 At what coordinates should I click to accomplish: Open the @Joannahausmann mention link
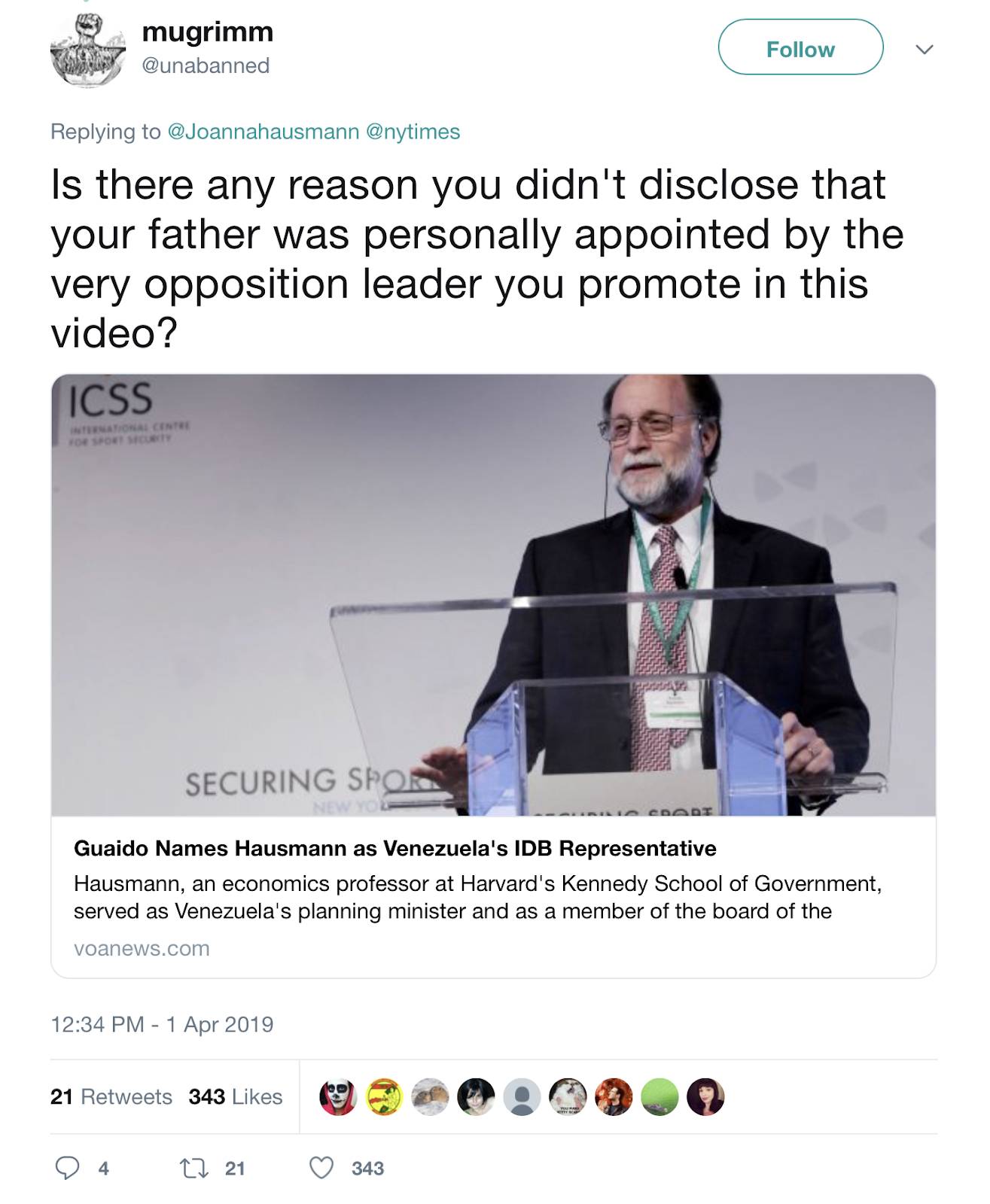pyautogui.click(x=263, y=131)
